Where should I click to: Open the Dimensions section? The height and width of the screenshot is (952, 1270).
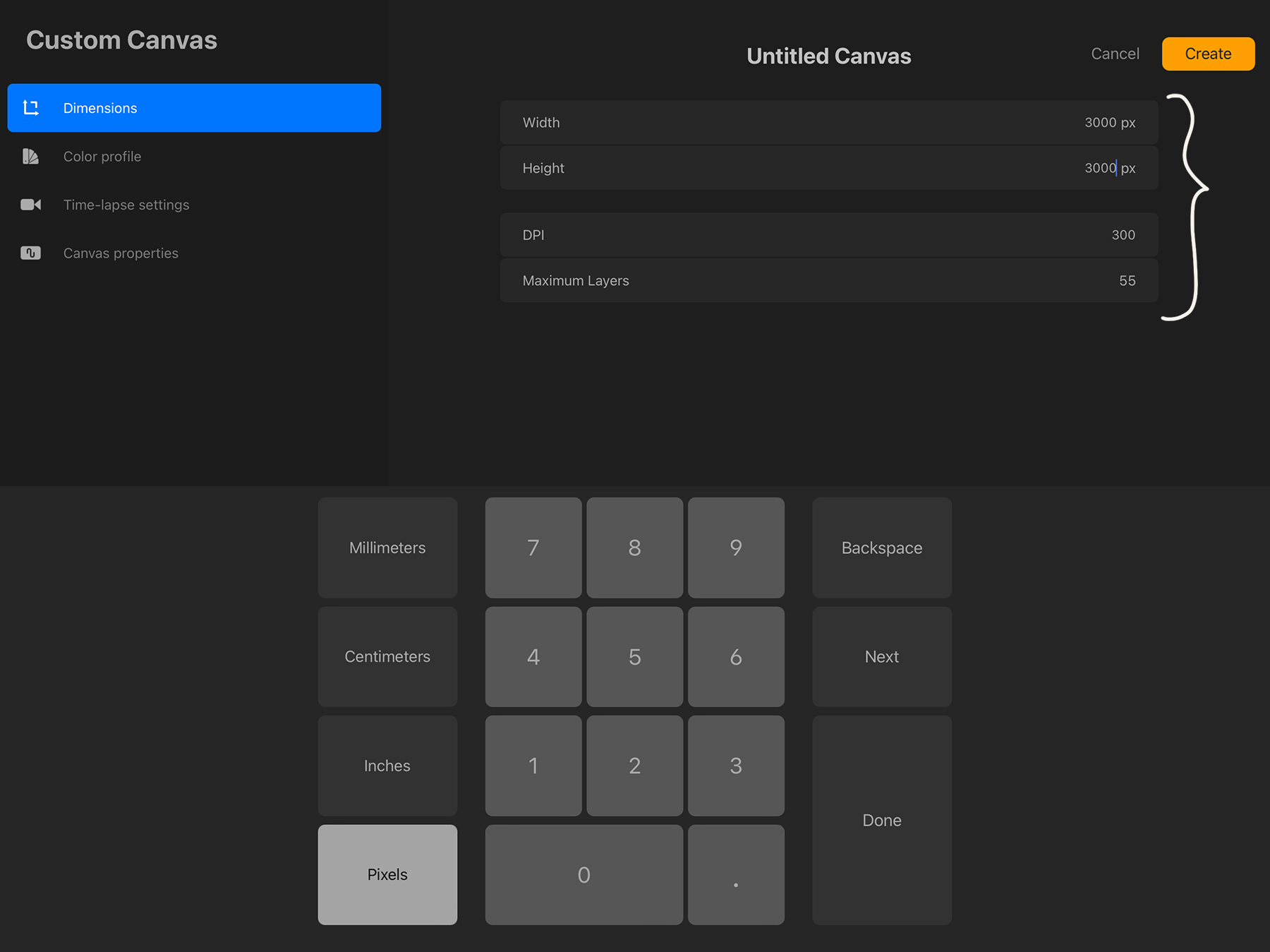point(194,108)
